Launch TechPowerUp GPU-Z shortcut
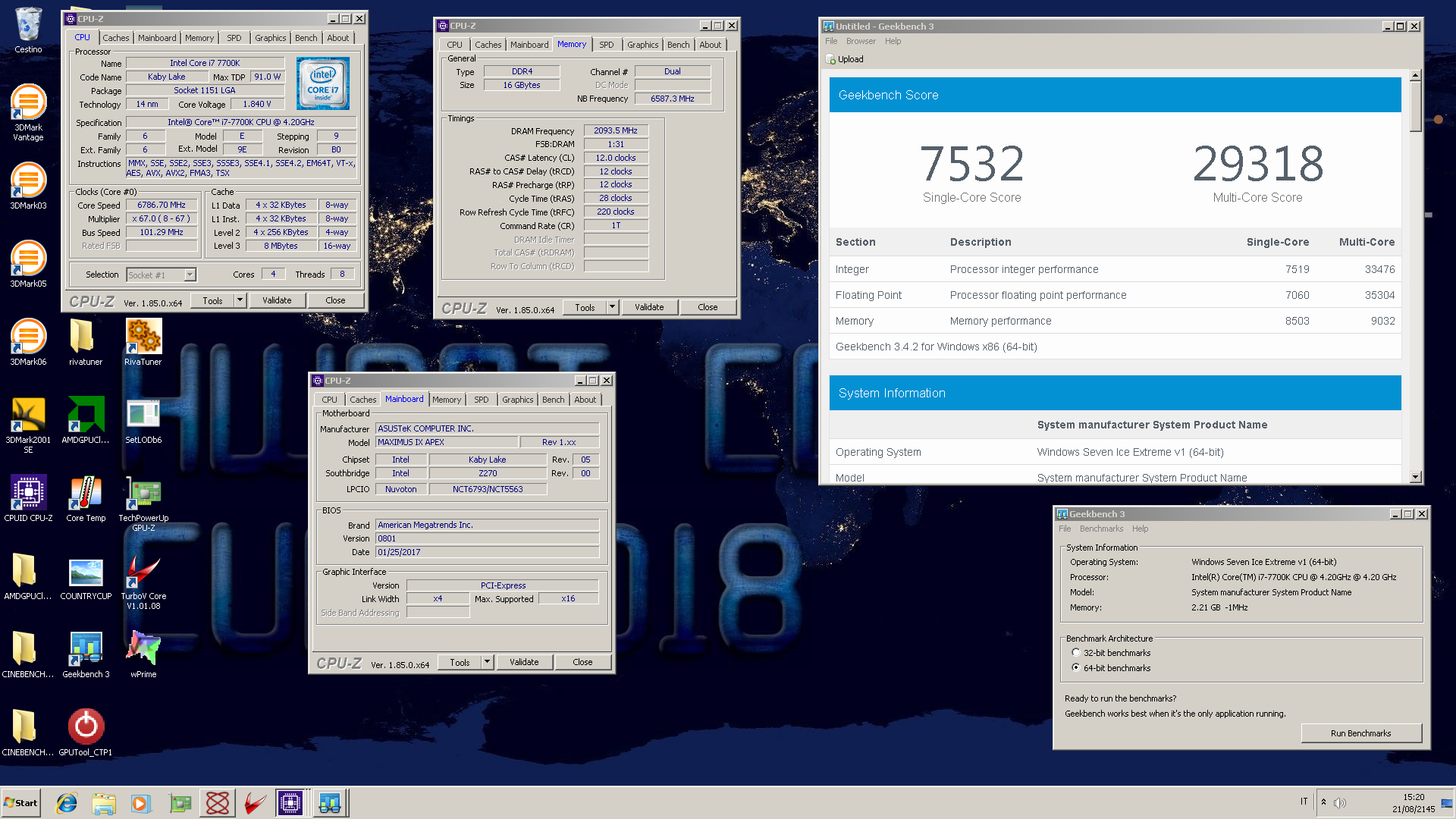The image size is (1456, 819). click(x=143, y=503)
